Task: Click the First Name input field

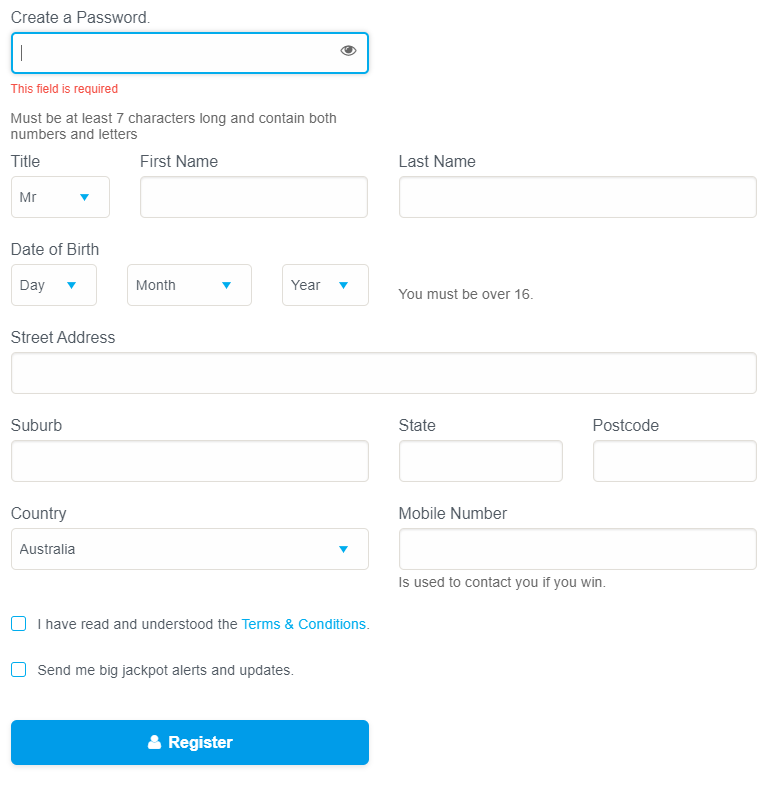Action: (254, 197)
